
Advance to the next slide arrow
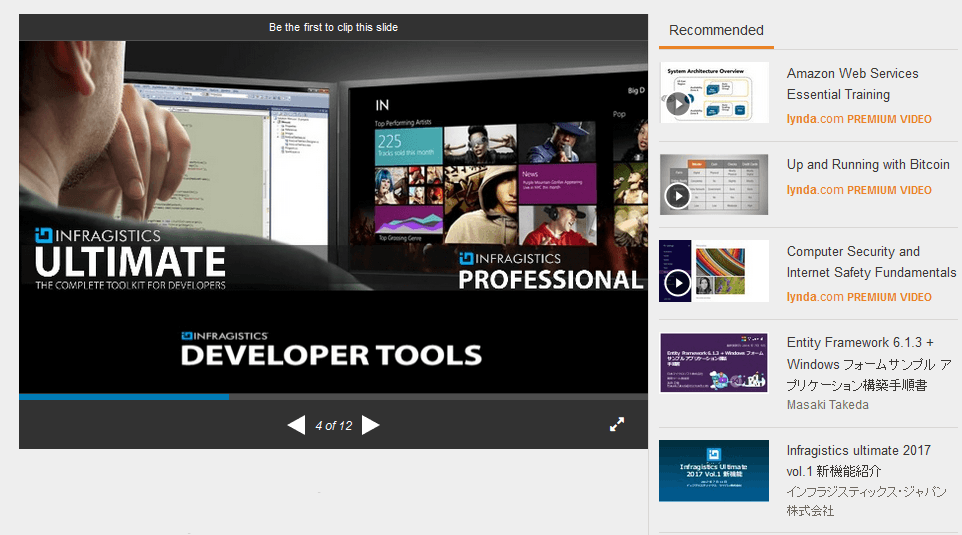coord(371,425)
